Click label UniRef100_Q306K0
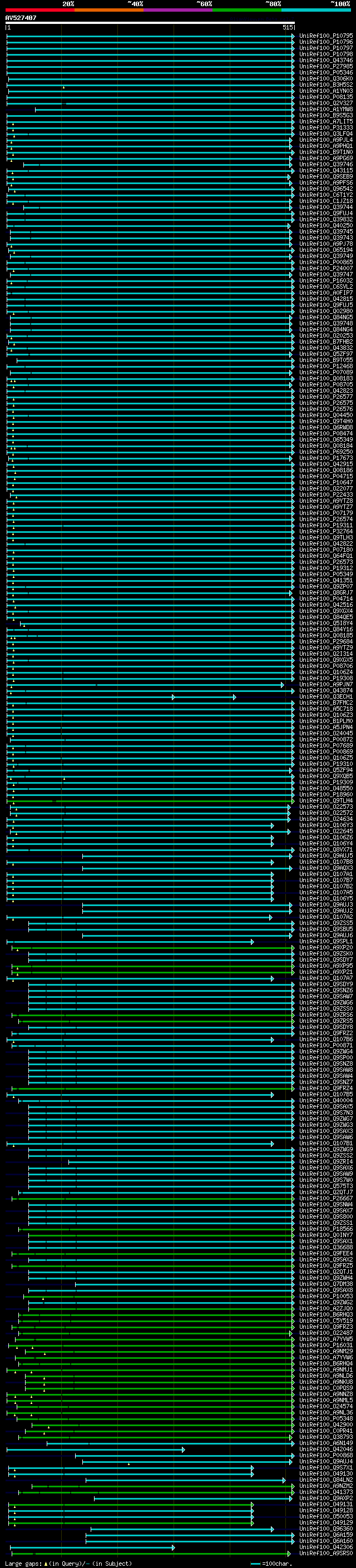356x1568 pixels. [x=326, y=78]
